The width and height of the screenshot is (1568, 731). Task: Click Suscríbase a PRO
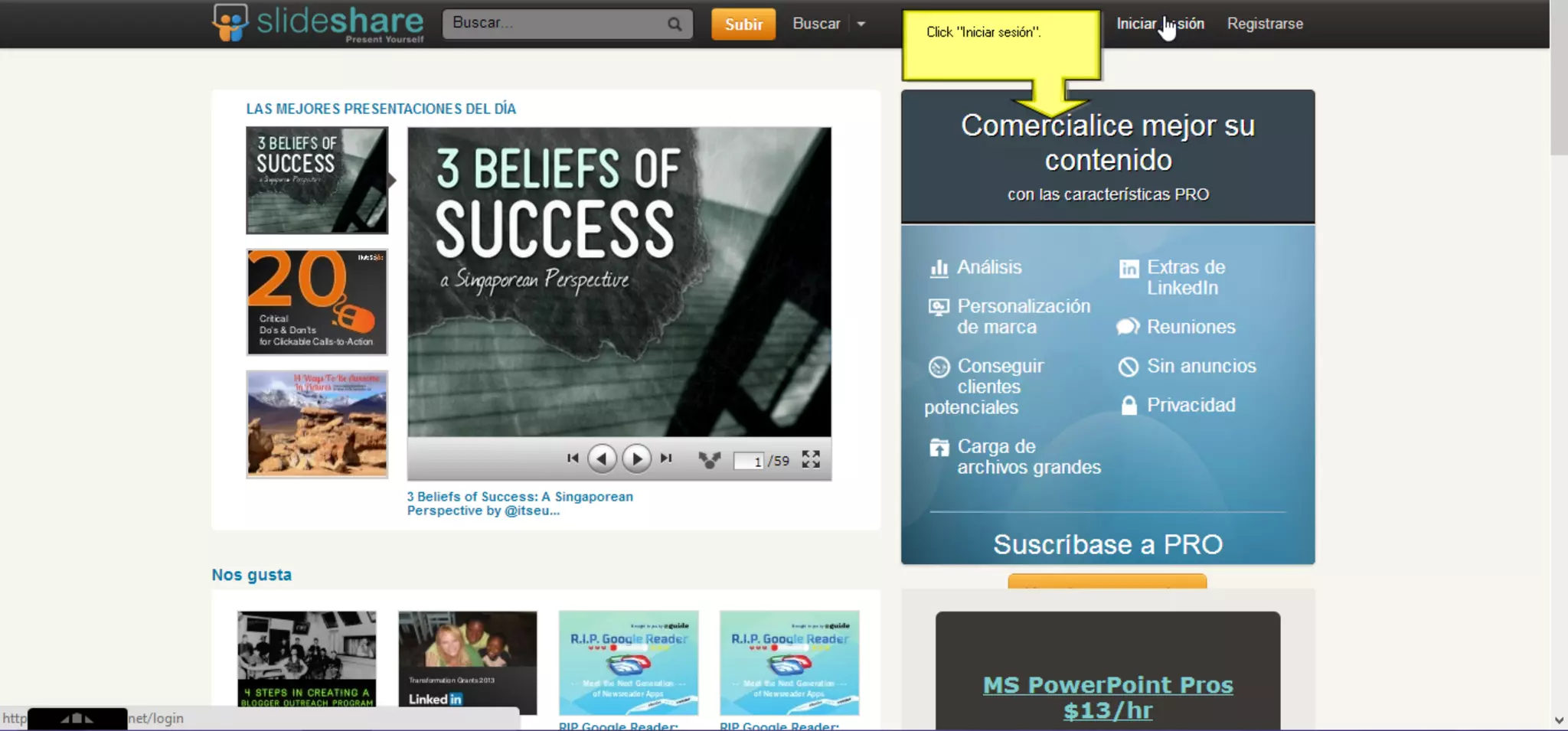[x=1108, y=544]
